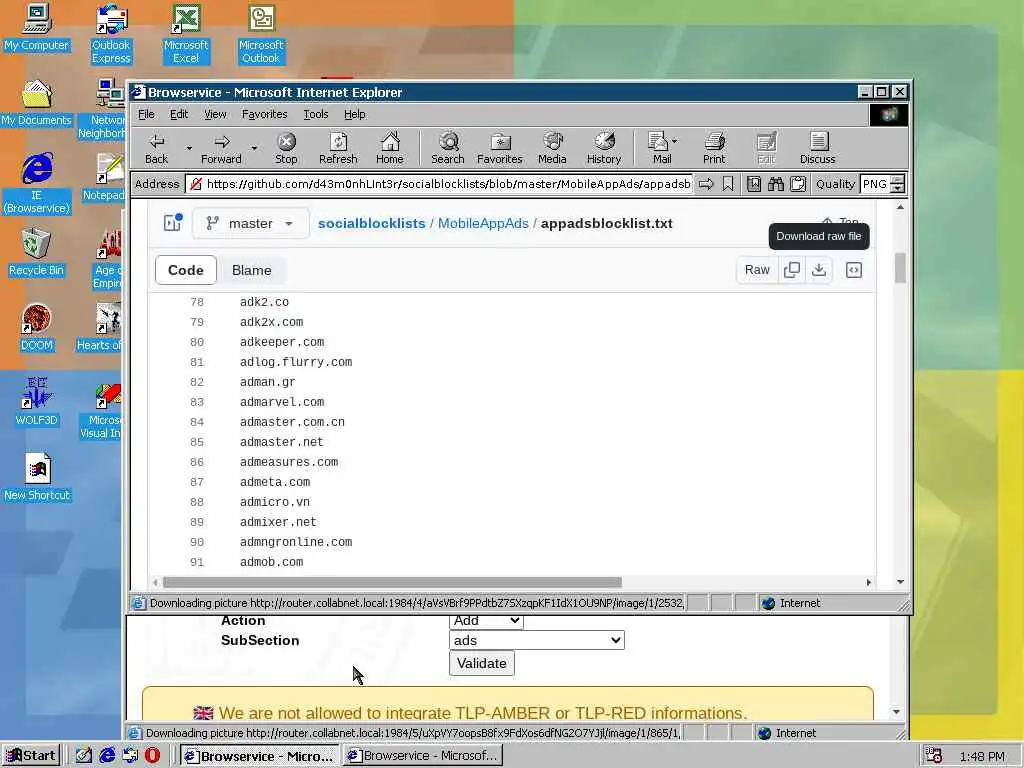Open the Edit menu
The height and width of the screenshot is (768, 1024).
click(179, 114)
